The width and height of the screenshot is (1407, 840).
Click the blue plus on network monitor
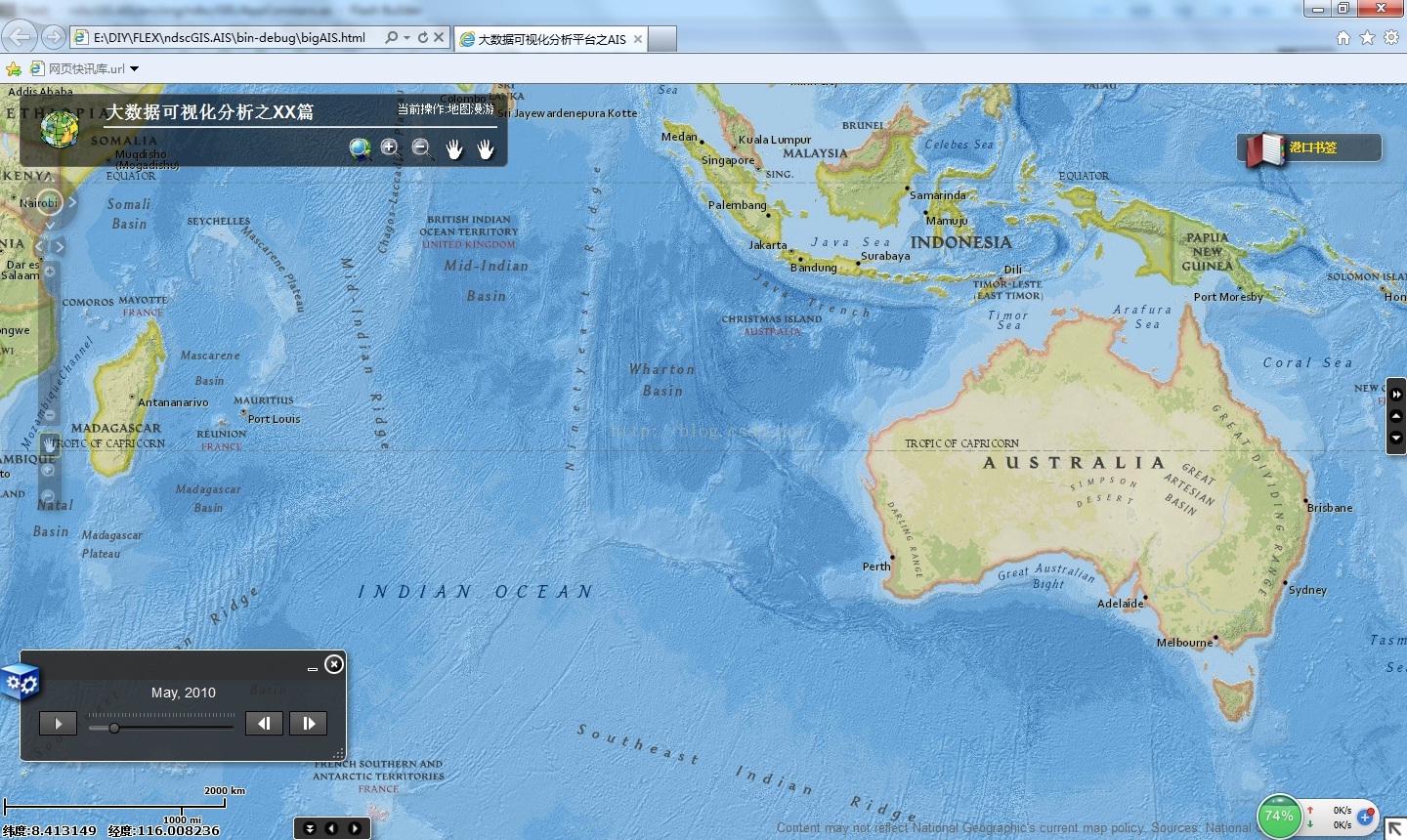click(x=1366, y=817)
